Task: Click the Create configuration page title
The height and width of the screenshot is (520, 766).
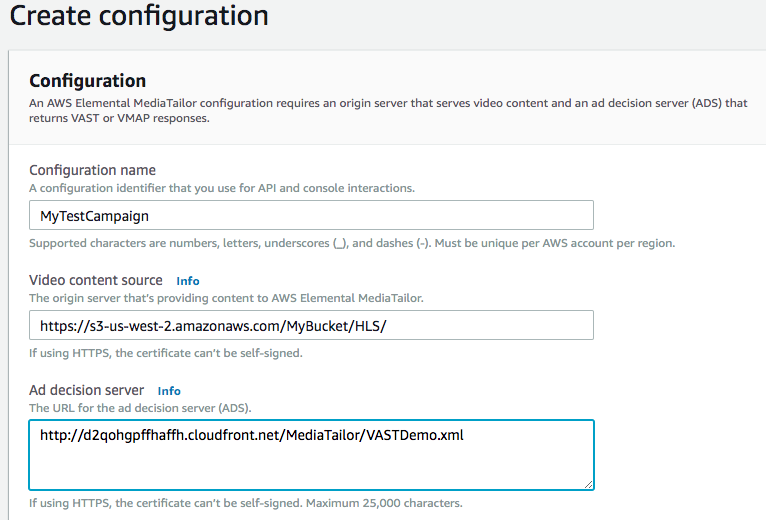Action: 139,16
